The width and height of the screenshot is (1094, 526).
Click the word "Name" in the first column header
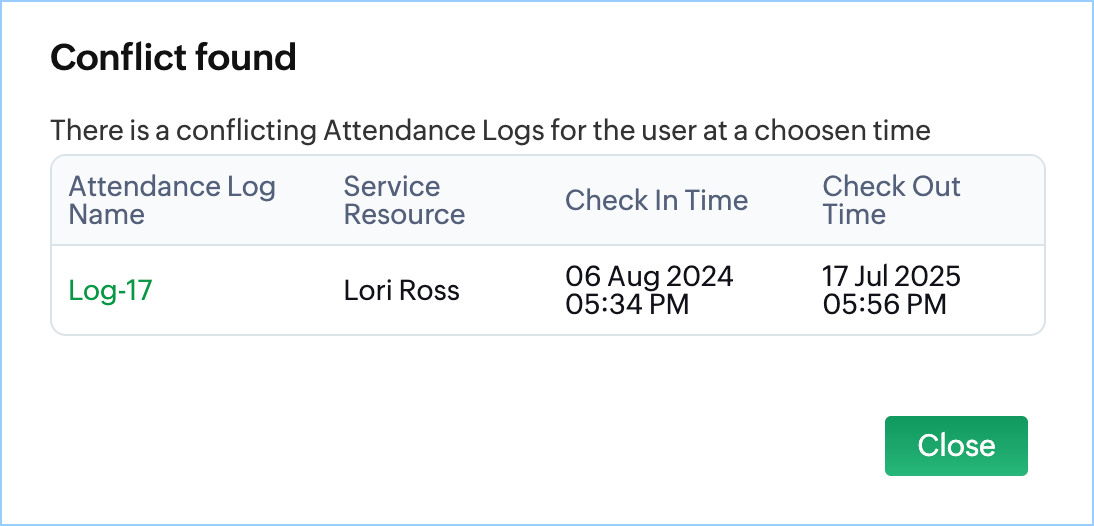pyautogui.click(x=106, y=214)
